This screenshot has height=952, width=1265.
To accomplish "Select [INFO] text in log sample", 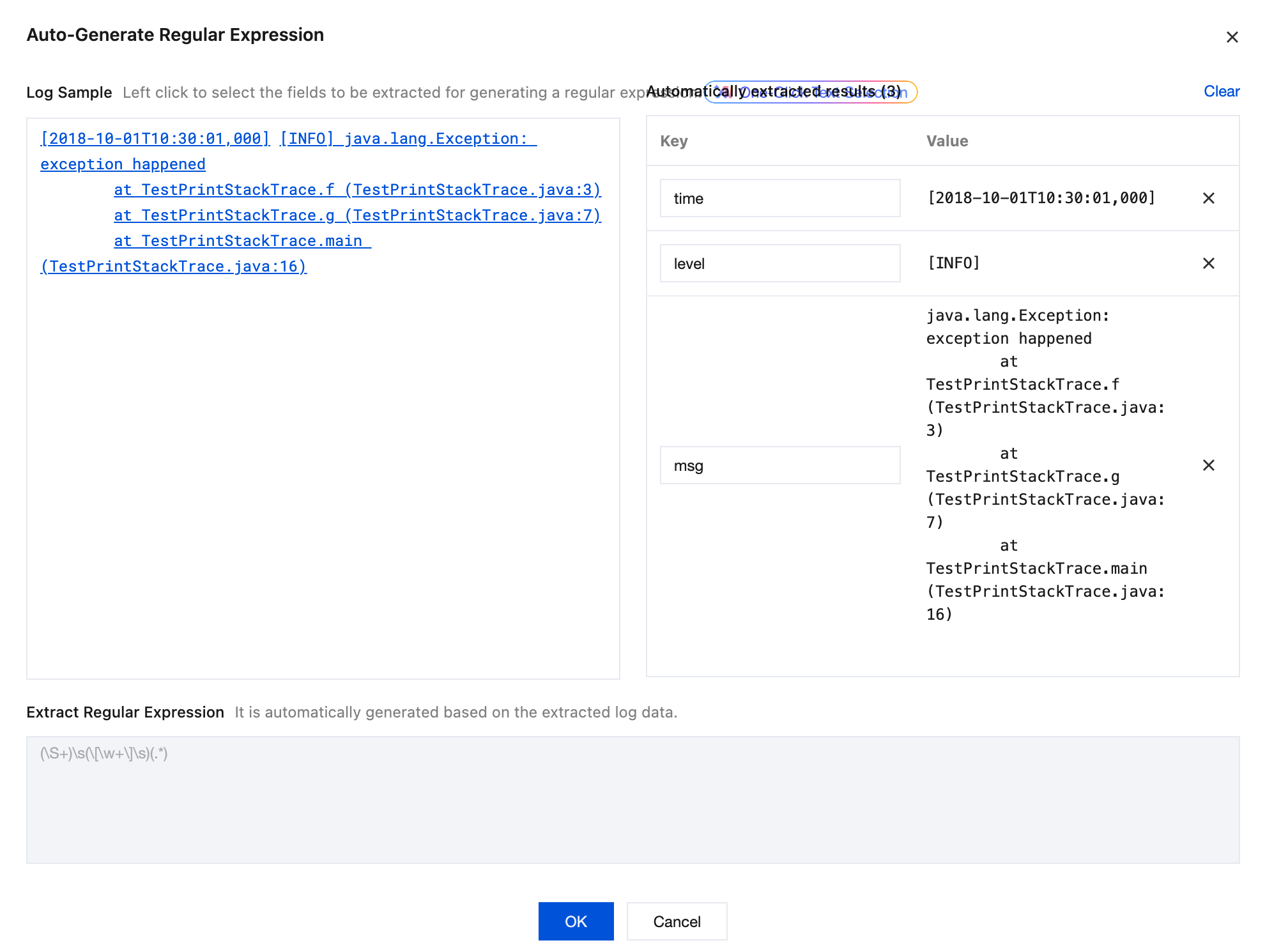I will click(x=307, y=139).
